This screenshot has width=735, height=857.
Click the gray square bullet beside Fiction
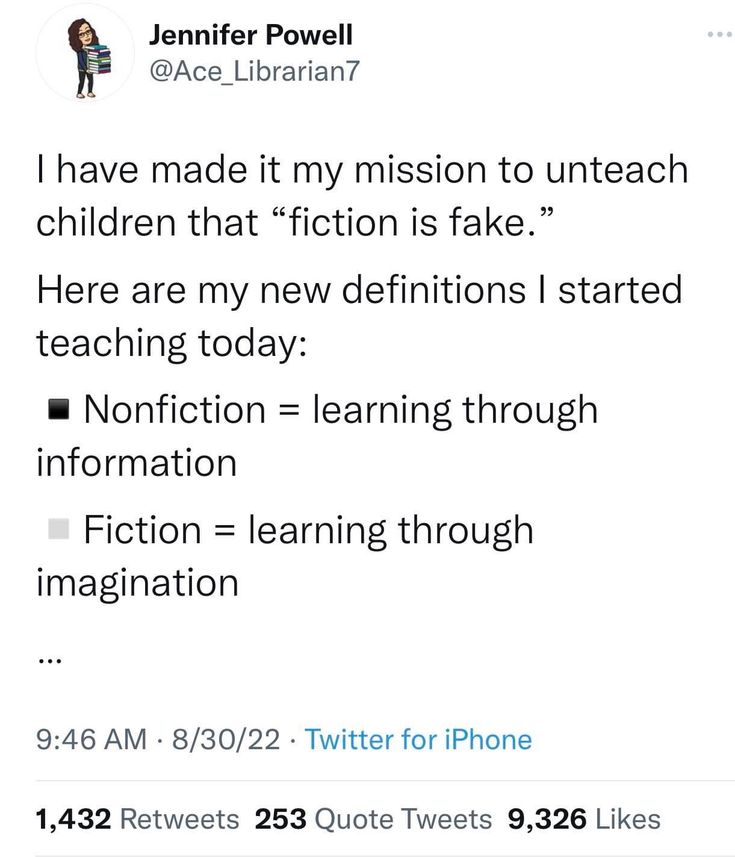pyautogui.click(x=57, y=530)
